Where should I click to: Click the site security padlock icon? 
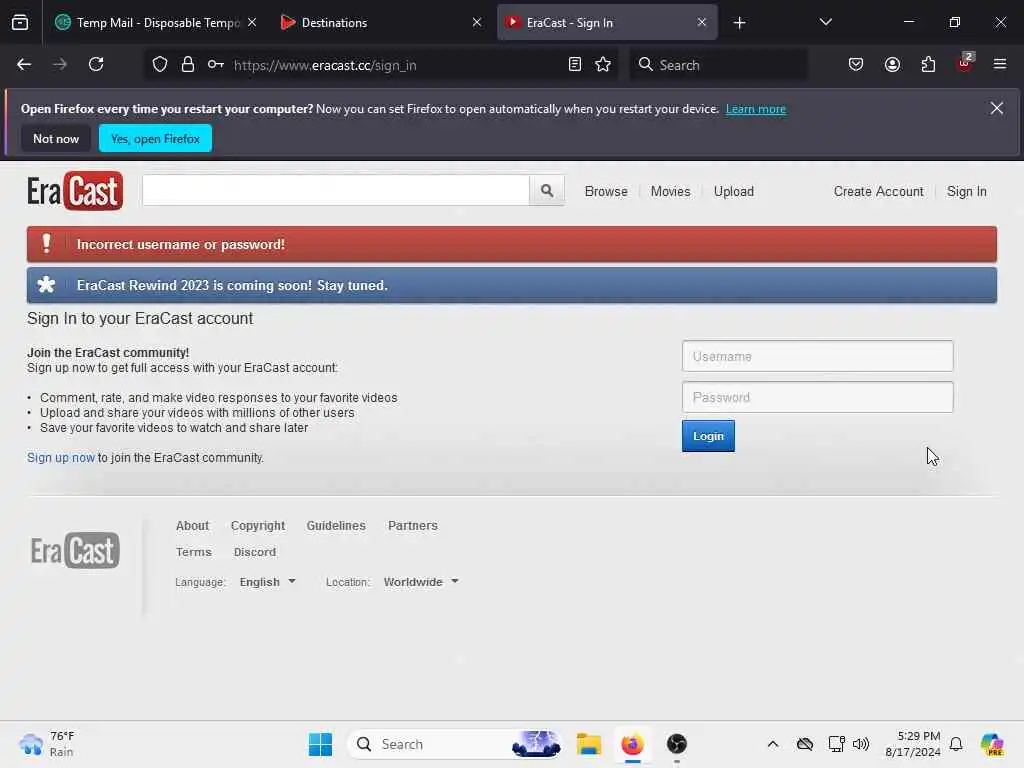[188, 65]
